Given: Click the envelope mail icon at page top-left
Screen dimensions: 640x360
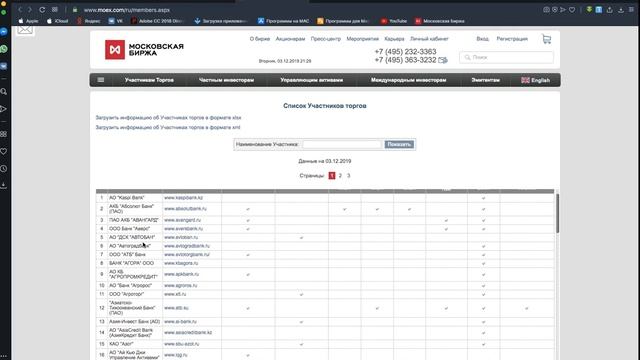Looking at the screenshot, I should [x=25, y=29].
